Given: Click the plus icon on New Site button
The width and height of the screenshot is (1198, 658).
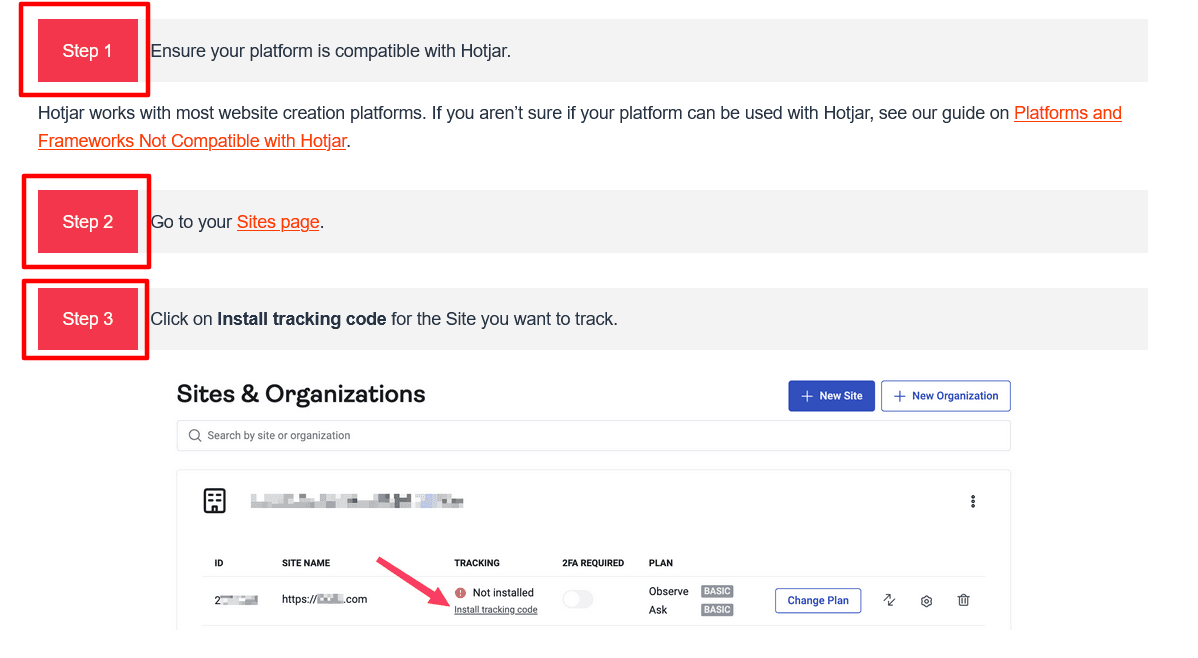Looking at the screenshot, I should (806, 395).
